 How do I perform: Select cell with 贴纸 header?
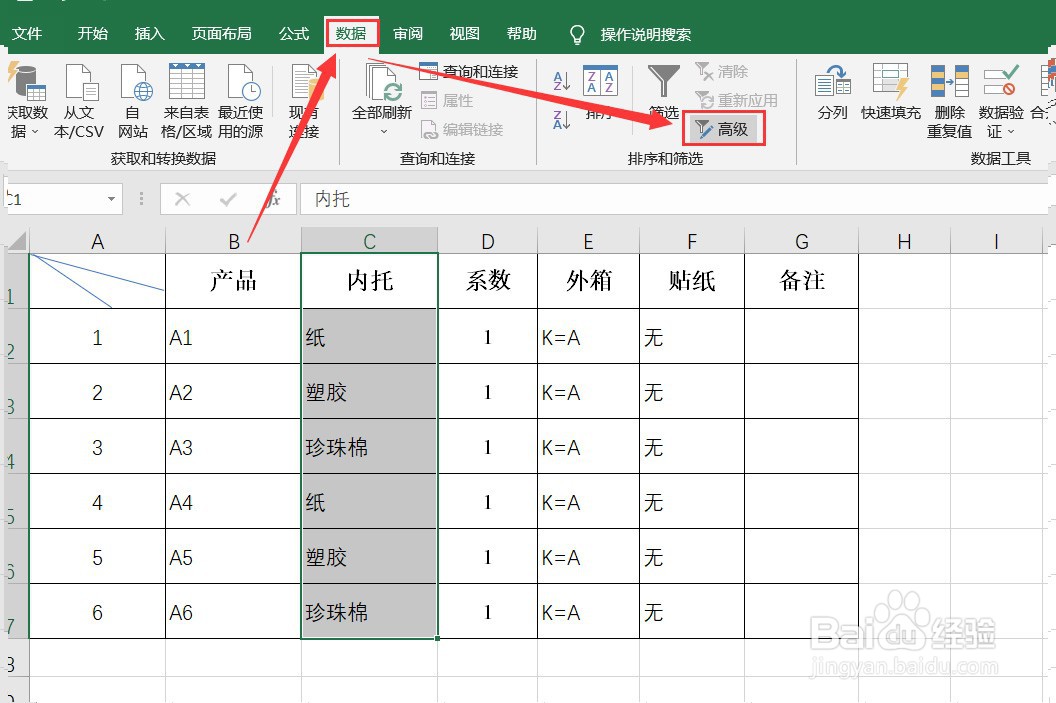point(692,281)
